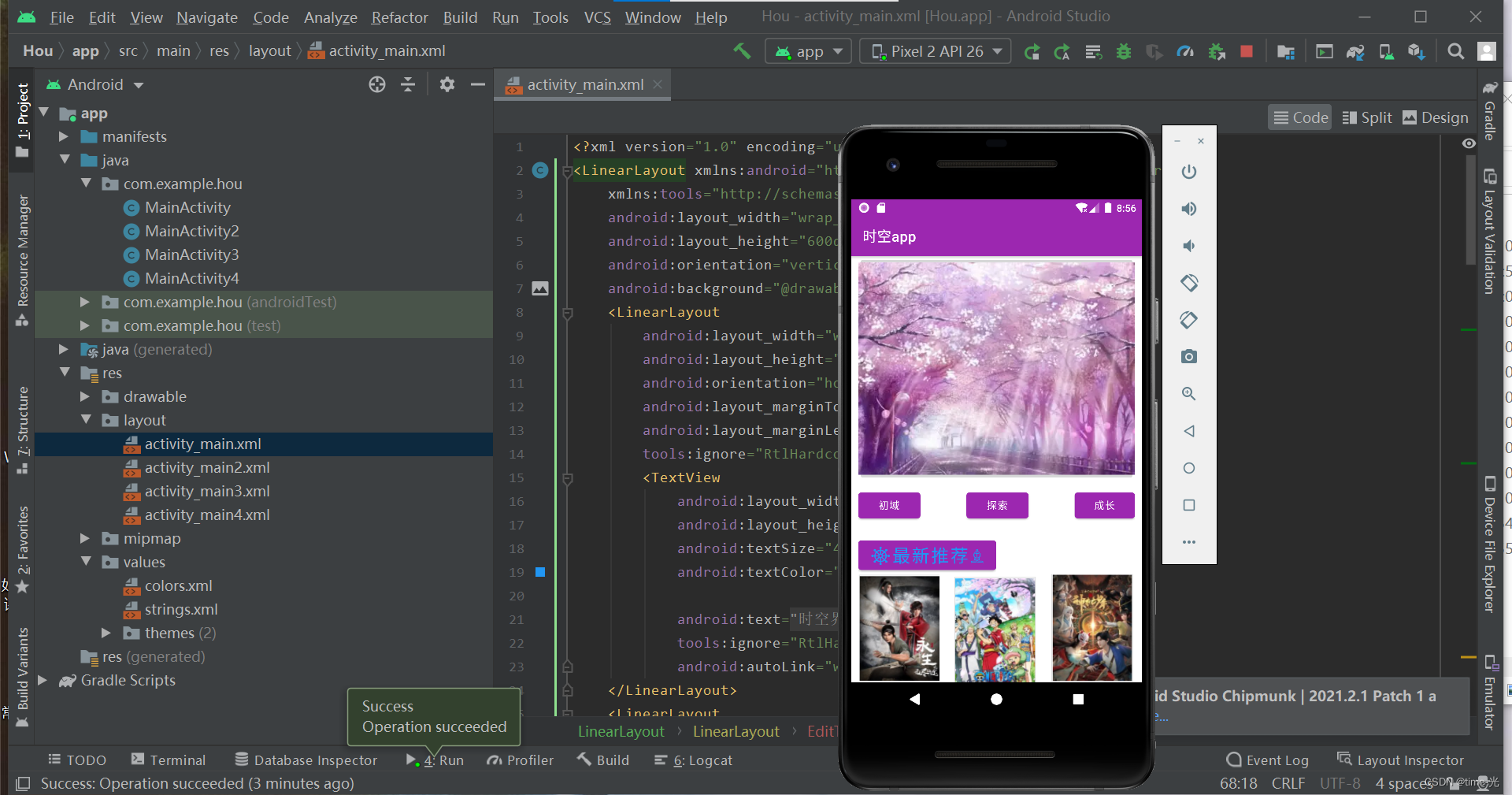Click the blue color swatch on line 19

[540, 572]
